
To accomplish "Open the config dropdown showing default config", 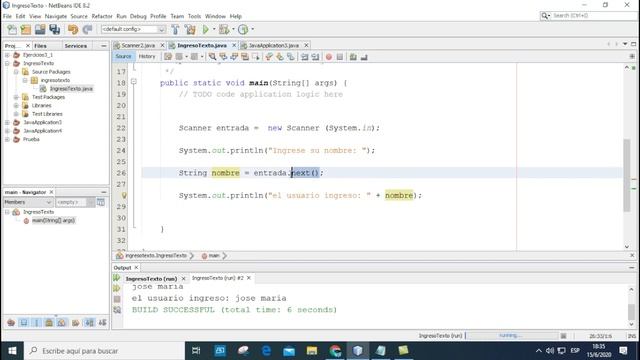I will coord(133,29).
